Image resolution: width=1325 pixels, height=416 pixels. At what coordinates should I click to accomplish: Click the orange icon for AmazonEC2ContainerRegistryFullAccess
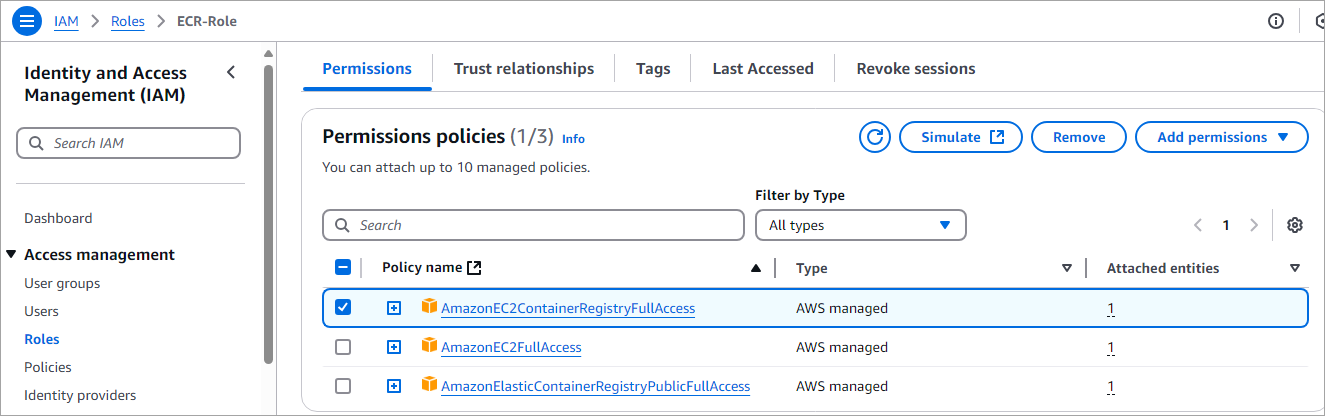[430, 307]
